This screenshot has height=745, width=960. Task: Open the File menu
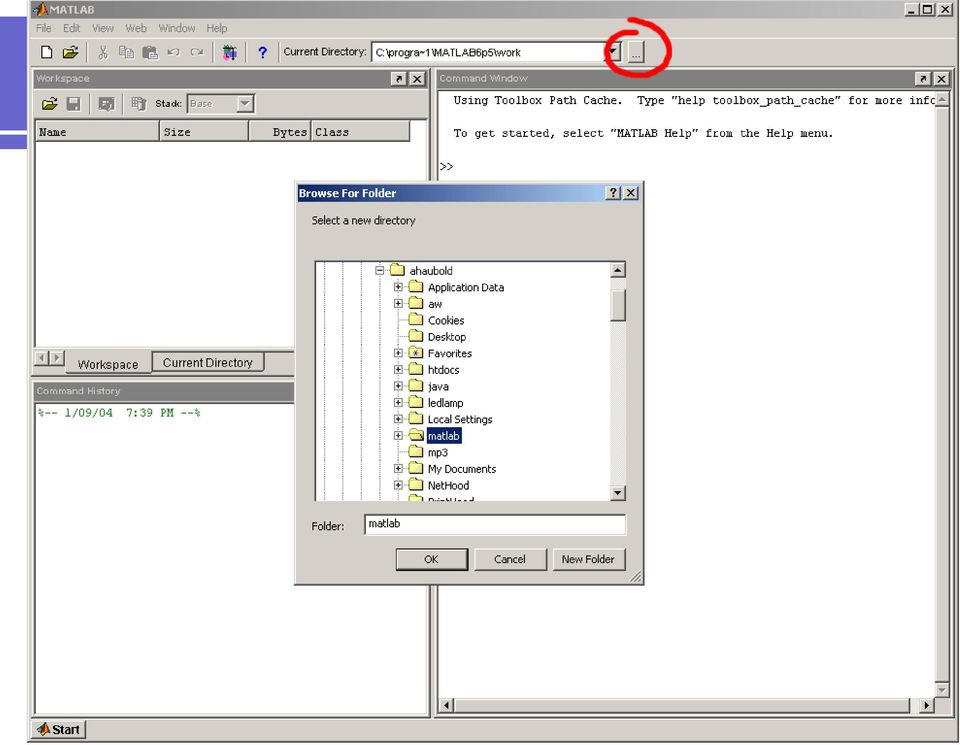(x=43, y=28)
